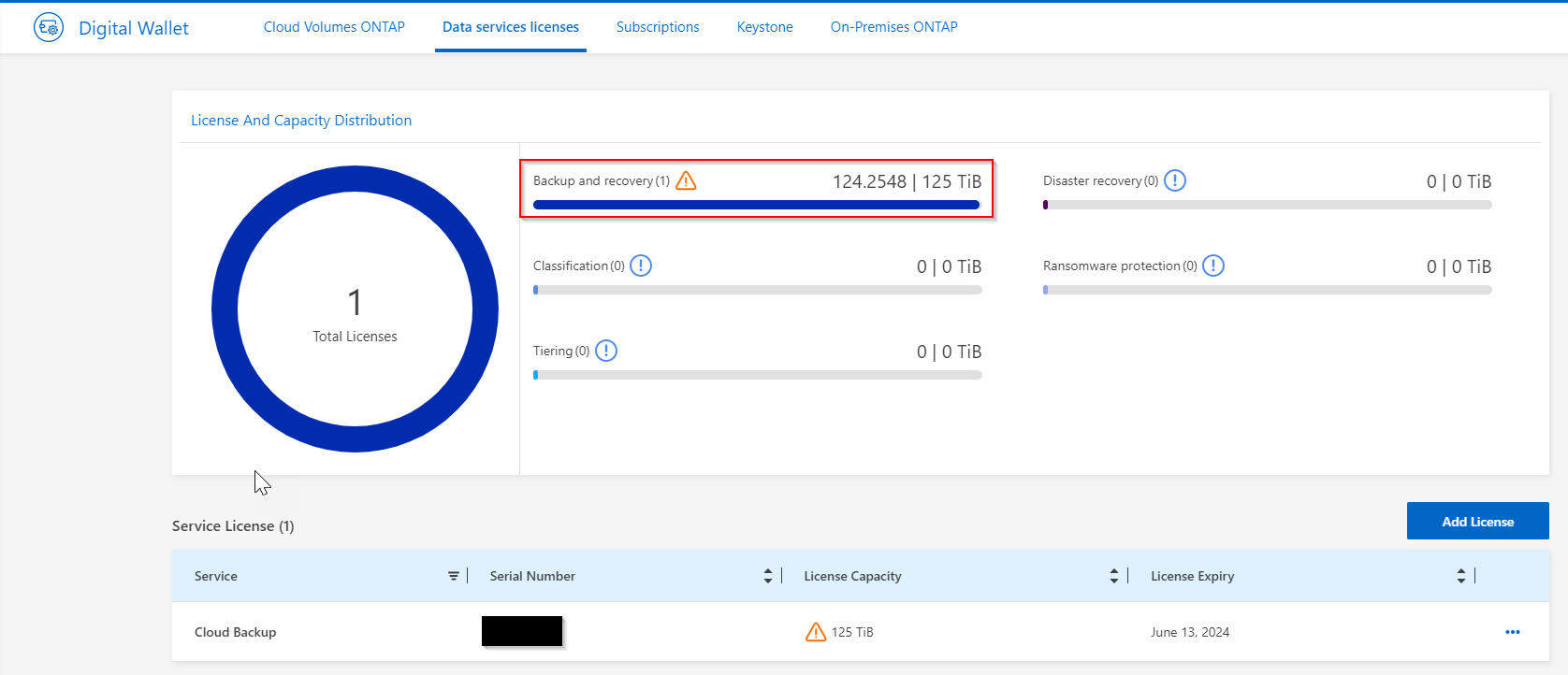1568x675 pixels.
Task: Click the Ransomware protection info icon
Action: (1213, 266)
